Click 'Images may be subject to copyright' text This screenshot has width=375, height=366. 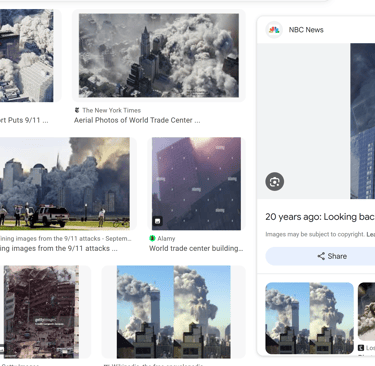click(x=315, y=234)
